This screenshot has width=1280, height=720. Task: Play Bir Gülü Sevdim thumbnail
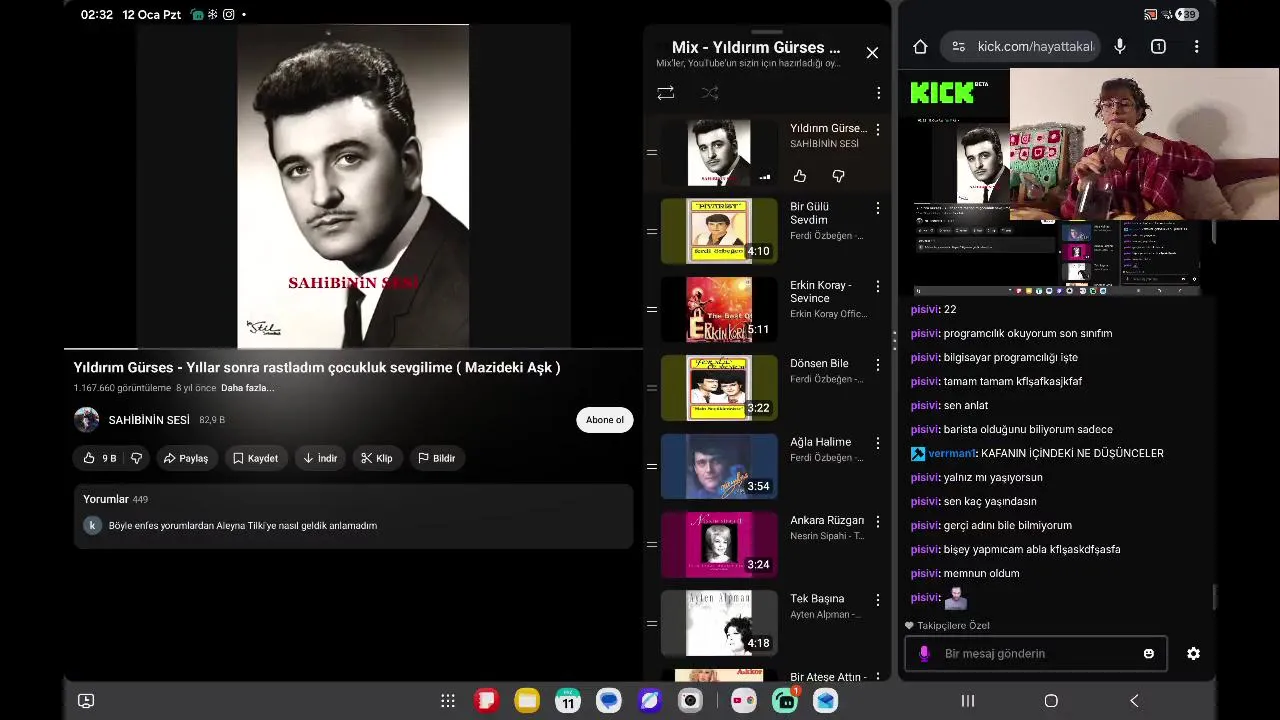[x=719, y=231]
